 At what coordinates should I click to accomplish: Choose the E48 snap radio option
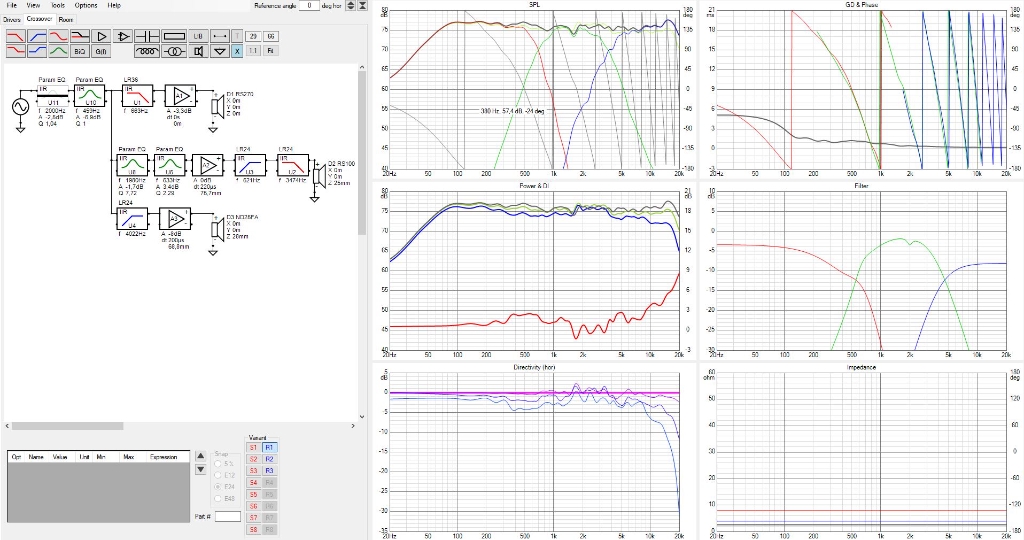(x=218, y=497)
